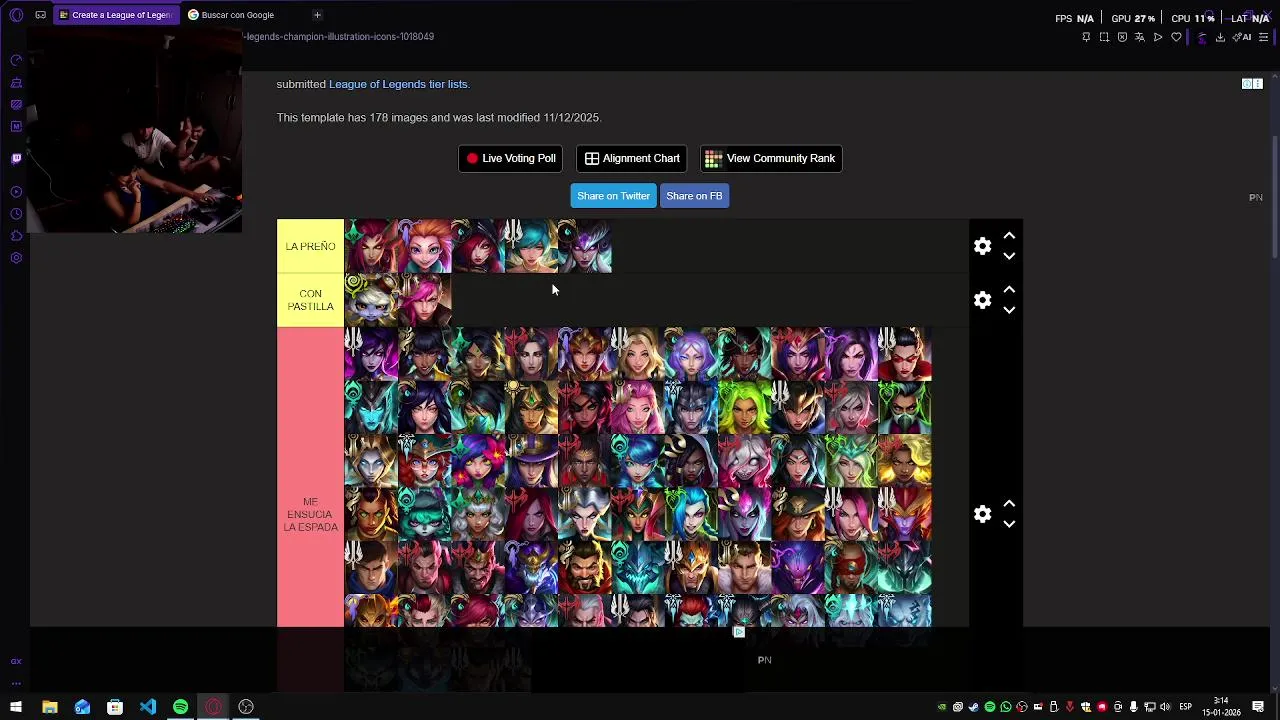The image size is (1280, 720).
Task: Open settings gear for ME ENSUCIA LA ESPADA tier
Action: (982, 513)
